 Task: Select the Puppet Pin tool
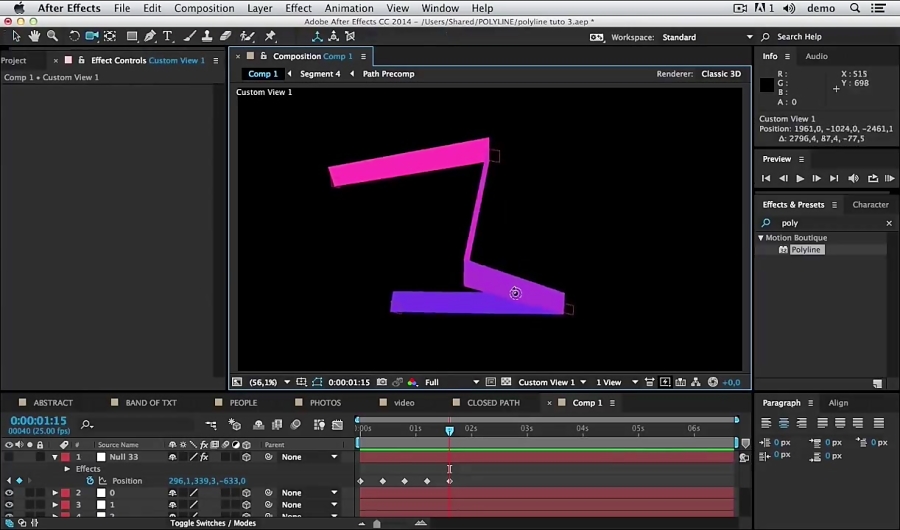pos(270,36)
